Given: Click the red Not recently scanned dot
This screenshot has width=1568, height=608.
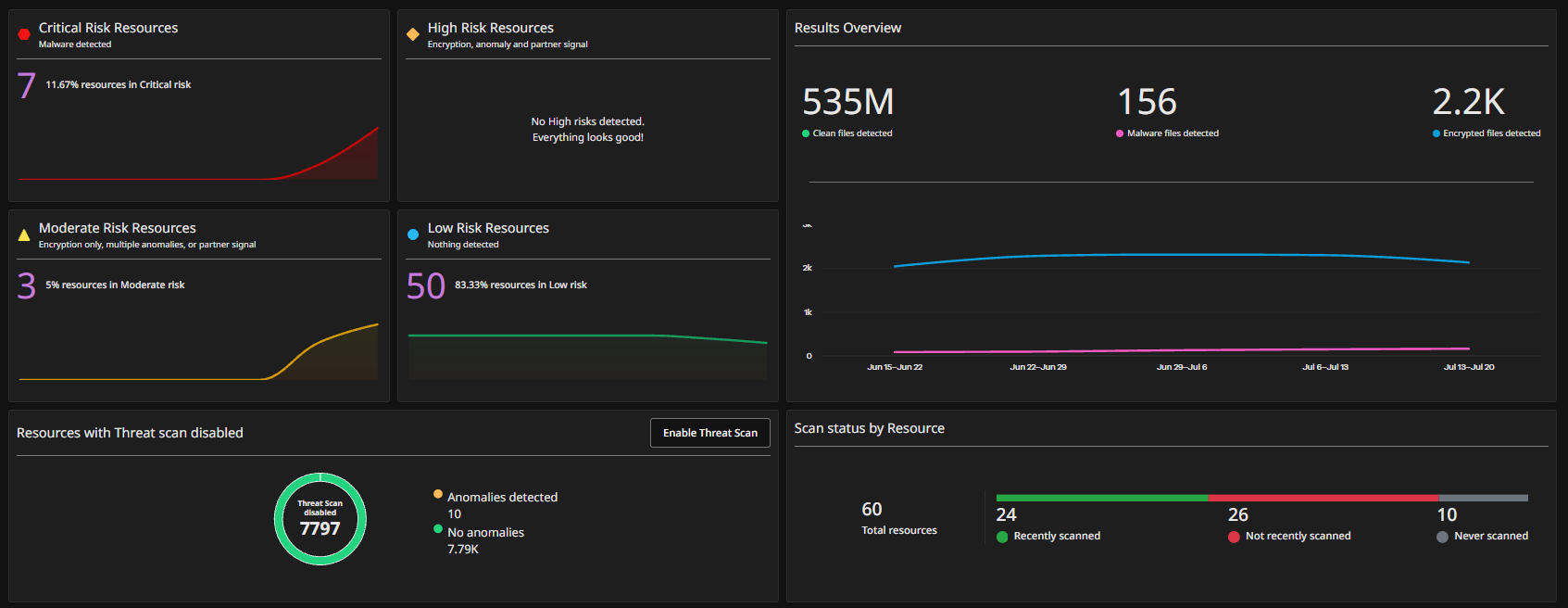Looking at the screenshot, I should click(1234, 537).
